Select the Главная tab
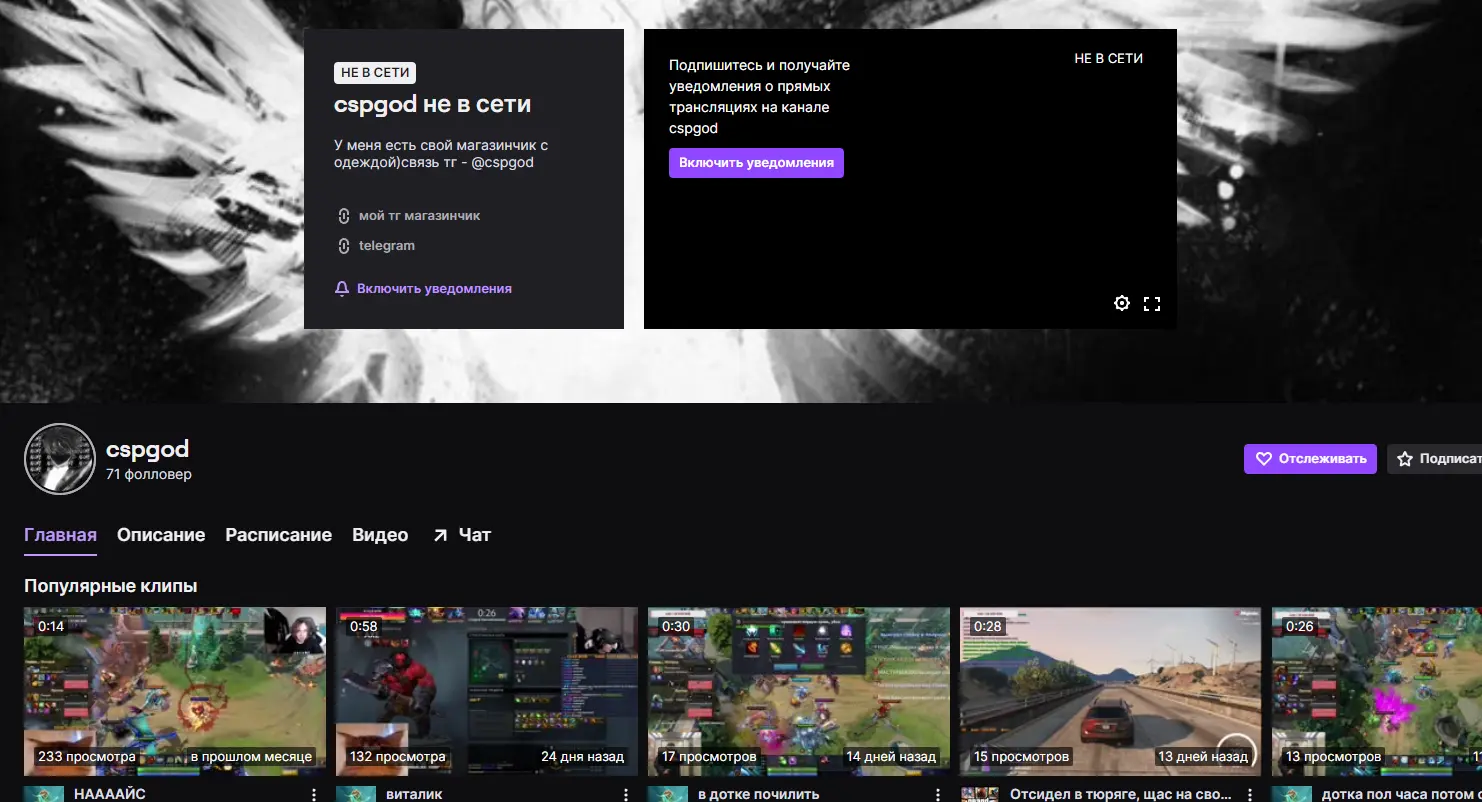Viewport: 1482px width, 802px height. [60, 535]
